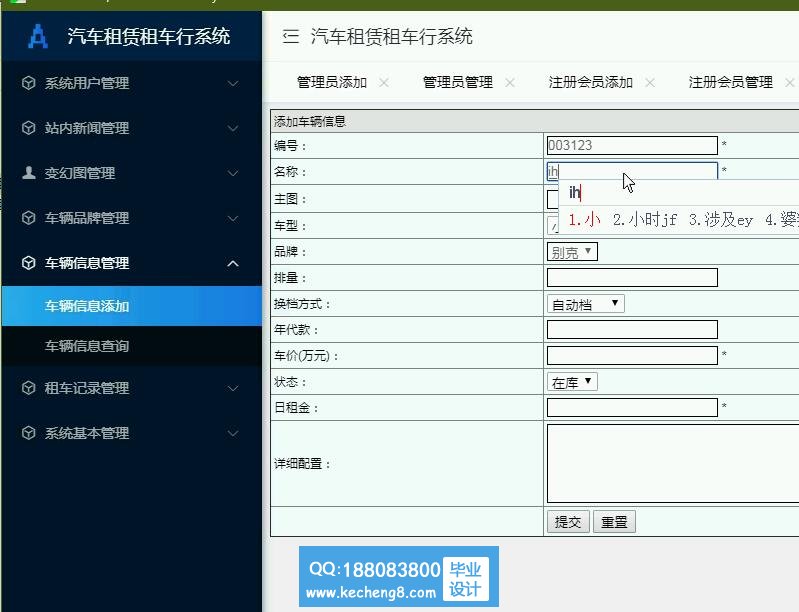Click cube icon beside 车辆信息管理
Viewport: 799px width, 612px height.
click(29, 263)
